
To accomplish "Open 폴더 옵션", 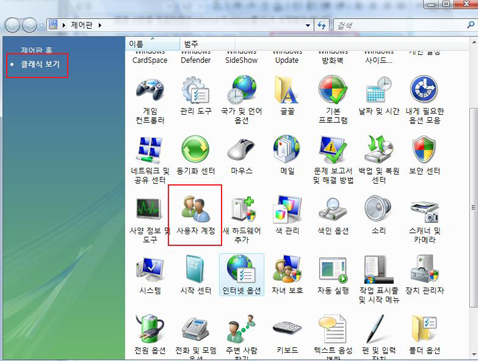I will coord(424,335).
